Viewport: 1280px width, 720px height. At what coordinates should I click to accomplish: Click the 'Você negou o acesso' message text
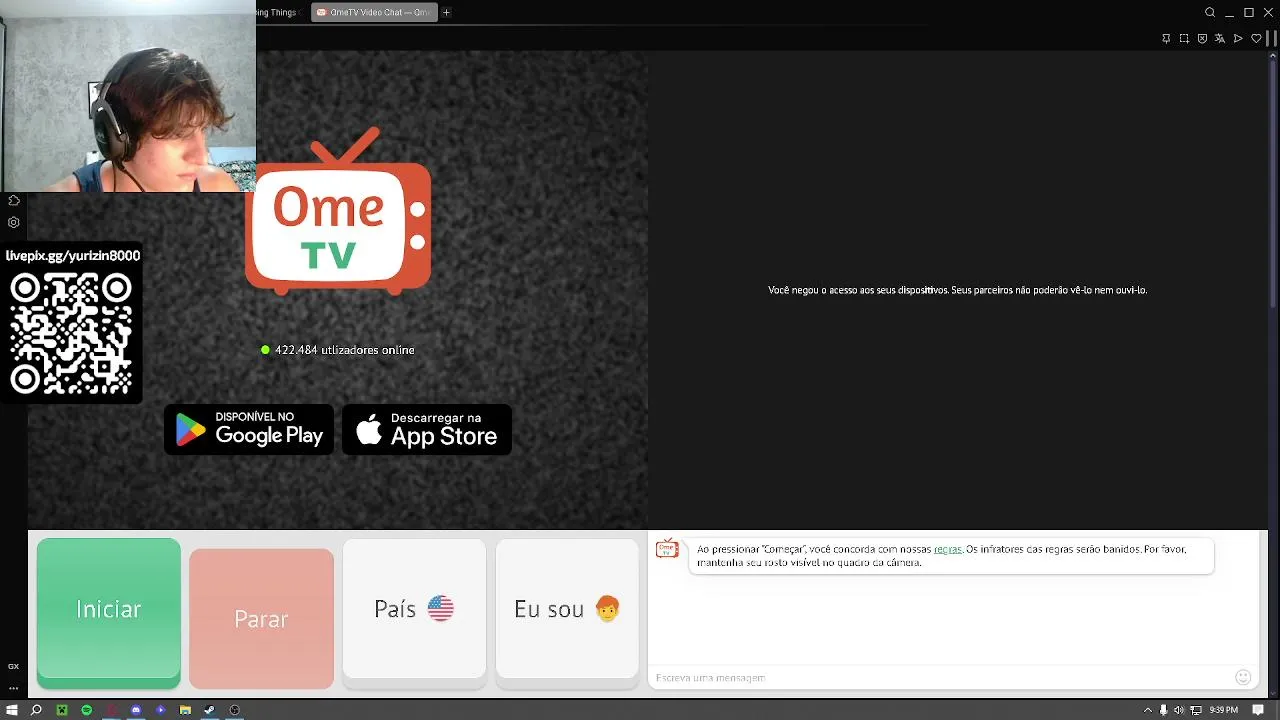click(957, 290)
